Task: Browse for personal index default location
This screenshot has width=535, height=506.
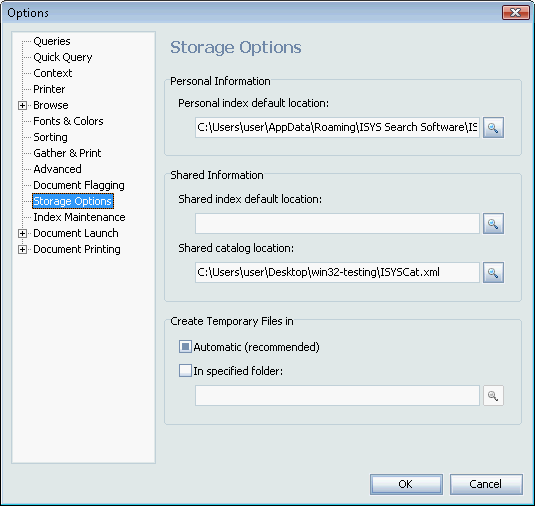Action: 493,128
